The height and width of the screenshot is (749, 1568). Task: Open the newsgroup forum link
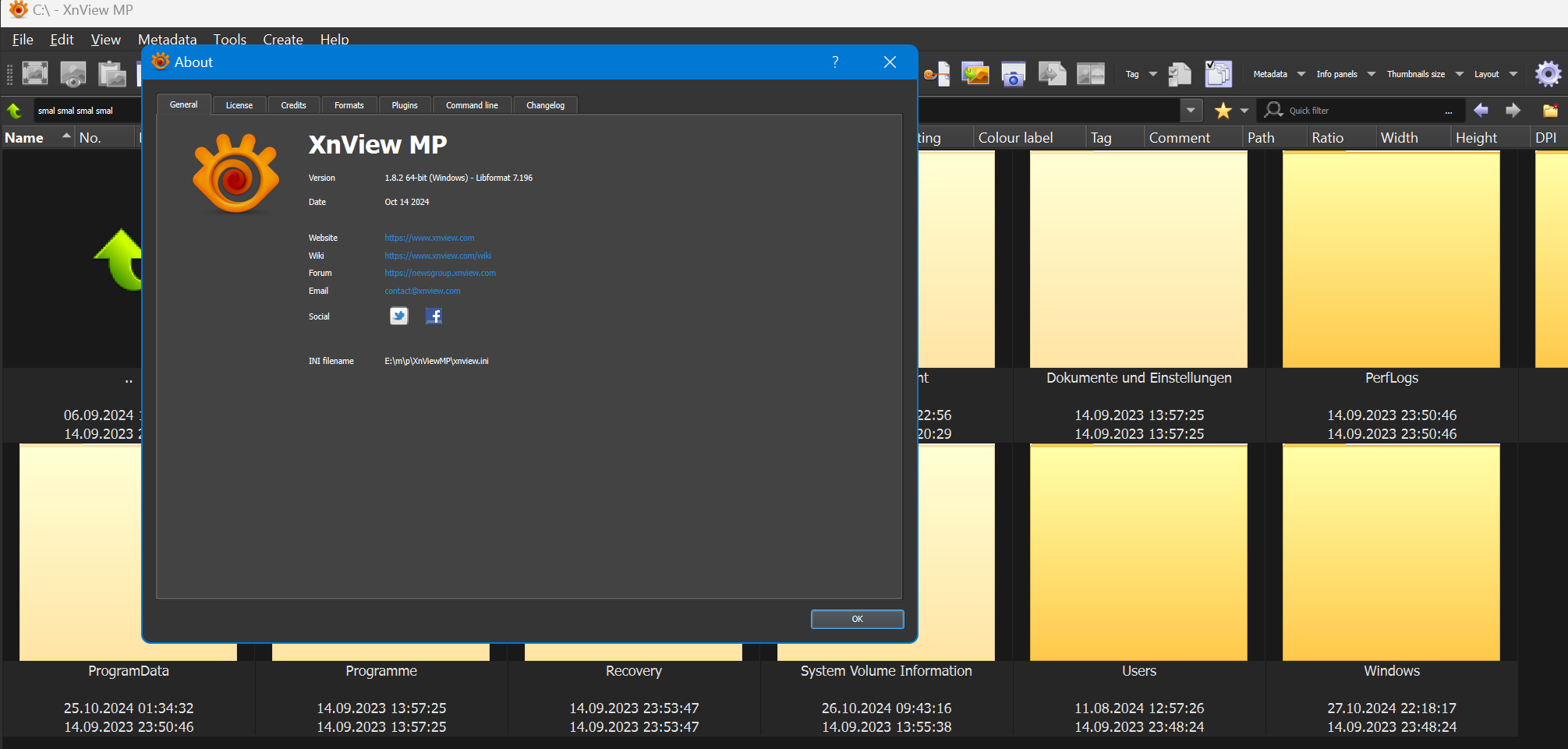(x=441, y=273)
